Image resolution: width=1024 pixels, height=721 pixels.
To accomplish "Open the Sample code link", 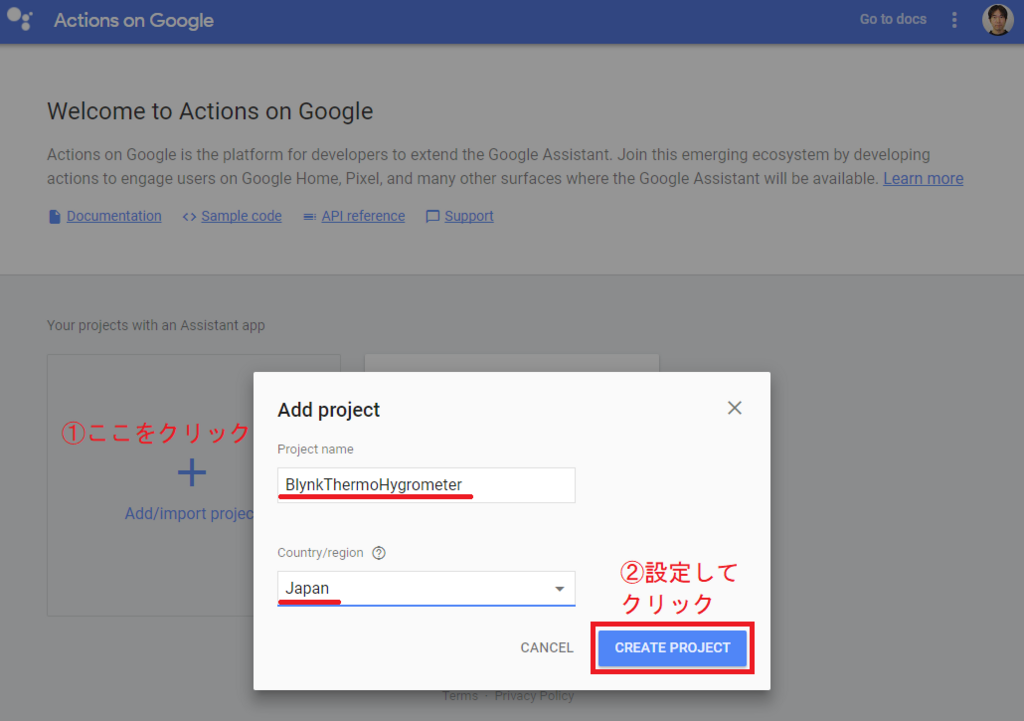I will click(x=241, y=216).
